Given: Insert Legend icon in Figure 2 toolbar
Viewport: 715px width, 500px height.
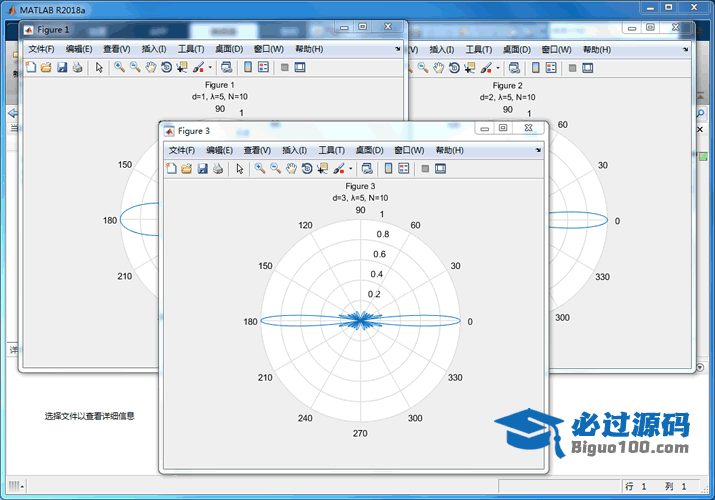Looking at the screenshot, I should [x=551, y=68].
